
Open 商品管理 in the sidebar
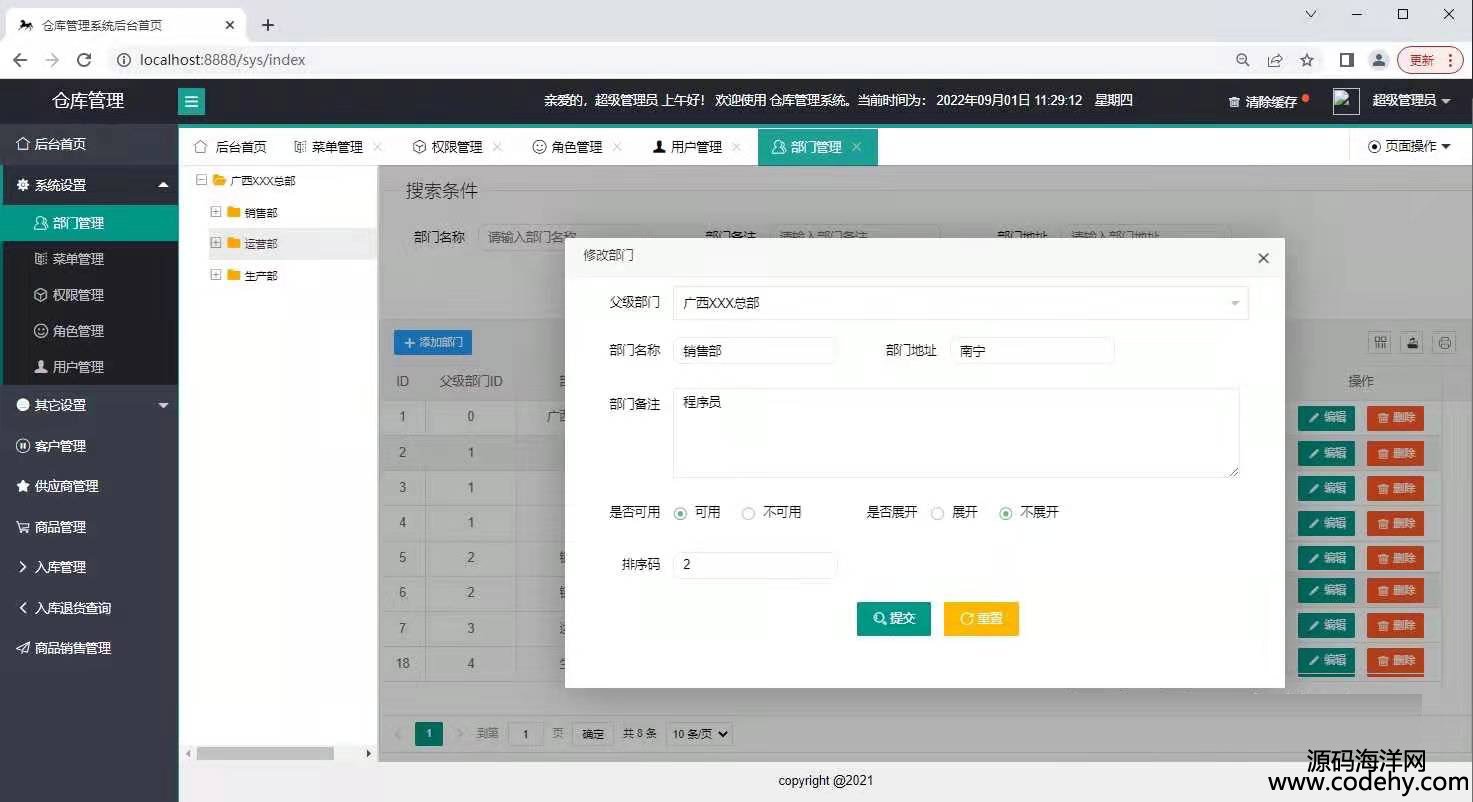tap(89, 527)
